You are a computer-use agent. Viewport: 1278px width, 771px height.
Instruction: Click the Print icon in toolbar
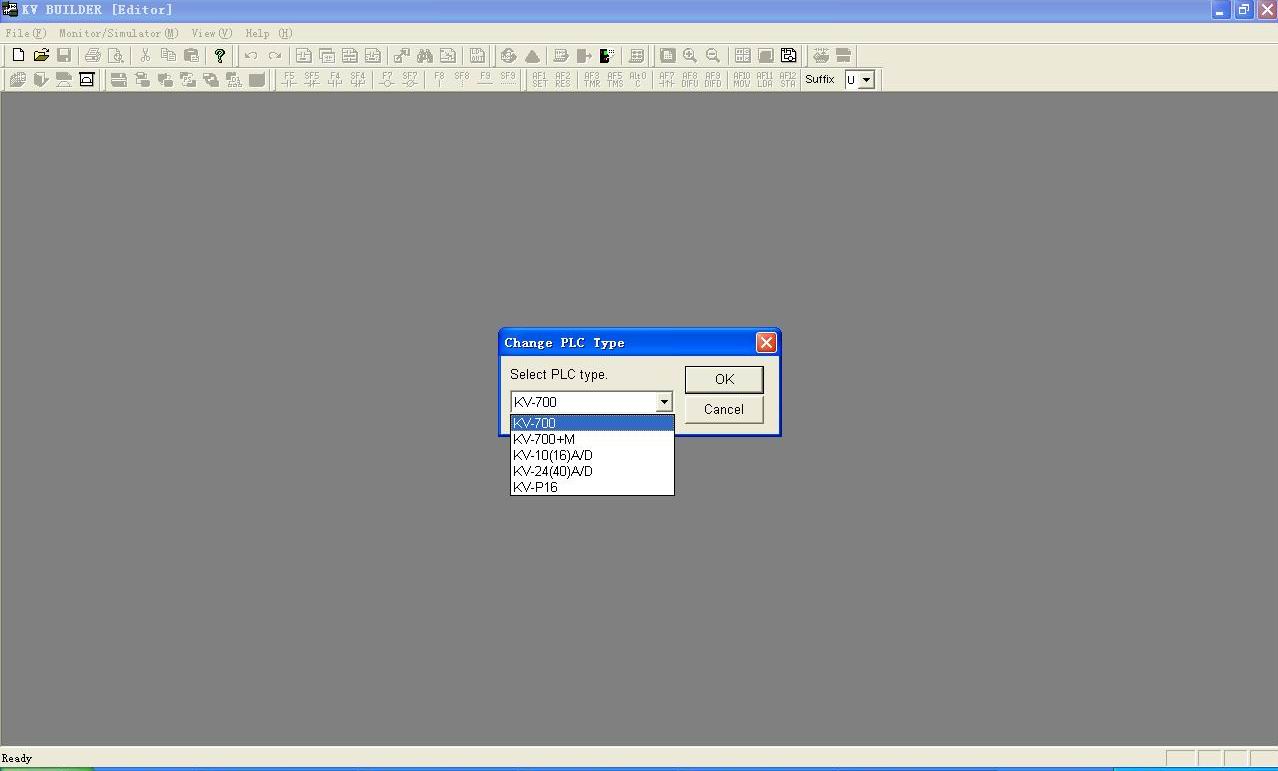tap(93, 56)
